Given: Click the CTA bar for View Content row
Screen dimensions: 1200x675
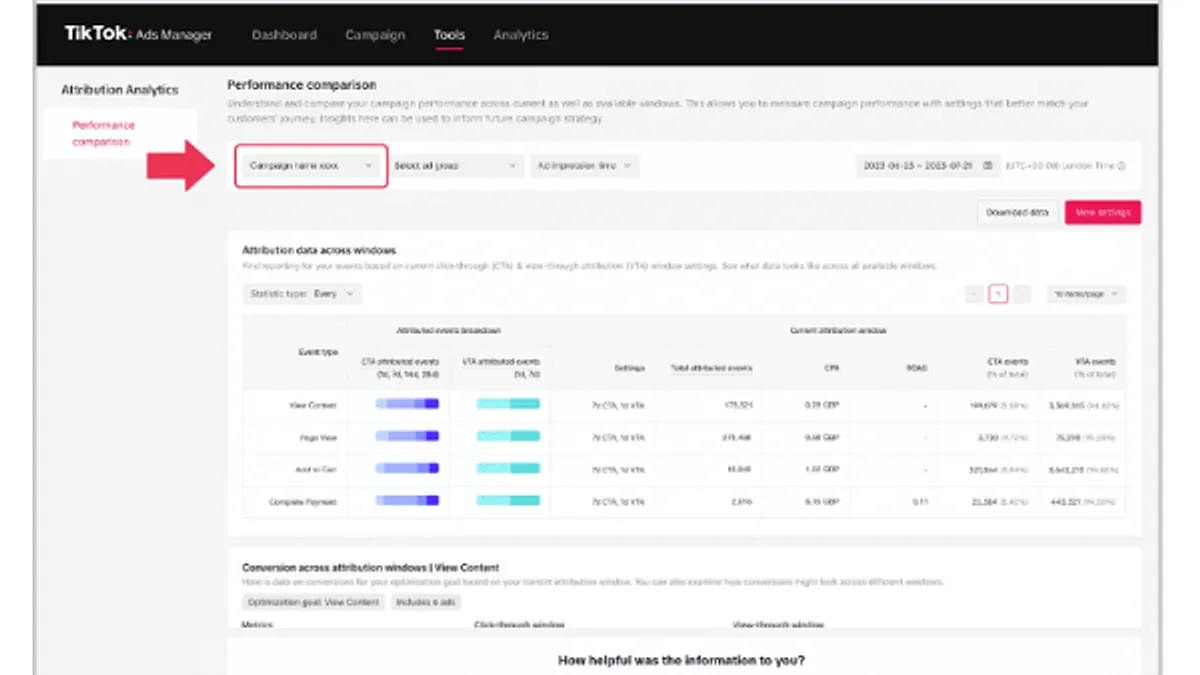Looking at the screenshot, I should point(407,404).
